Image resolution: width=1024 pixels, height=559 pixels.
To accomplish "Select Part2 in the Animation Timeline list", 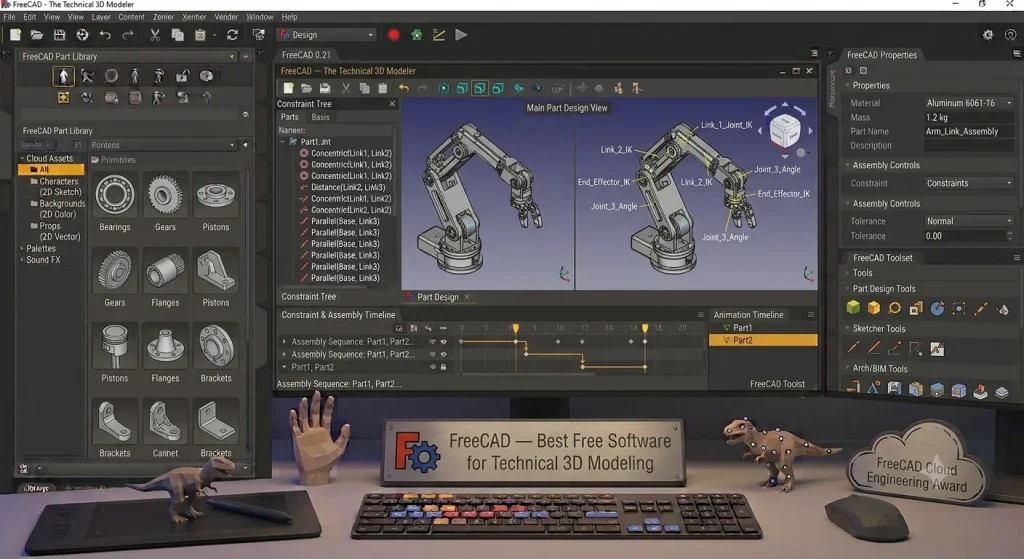I will 763,340.
